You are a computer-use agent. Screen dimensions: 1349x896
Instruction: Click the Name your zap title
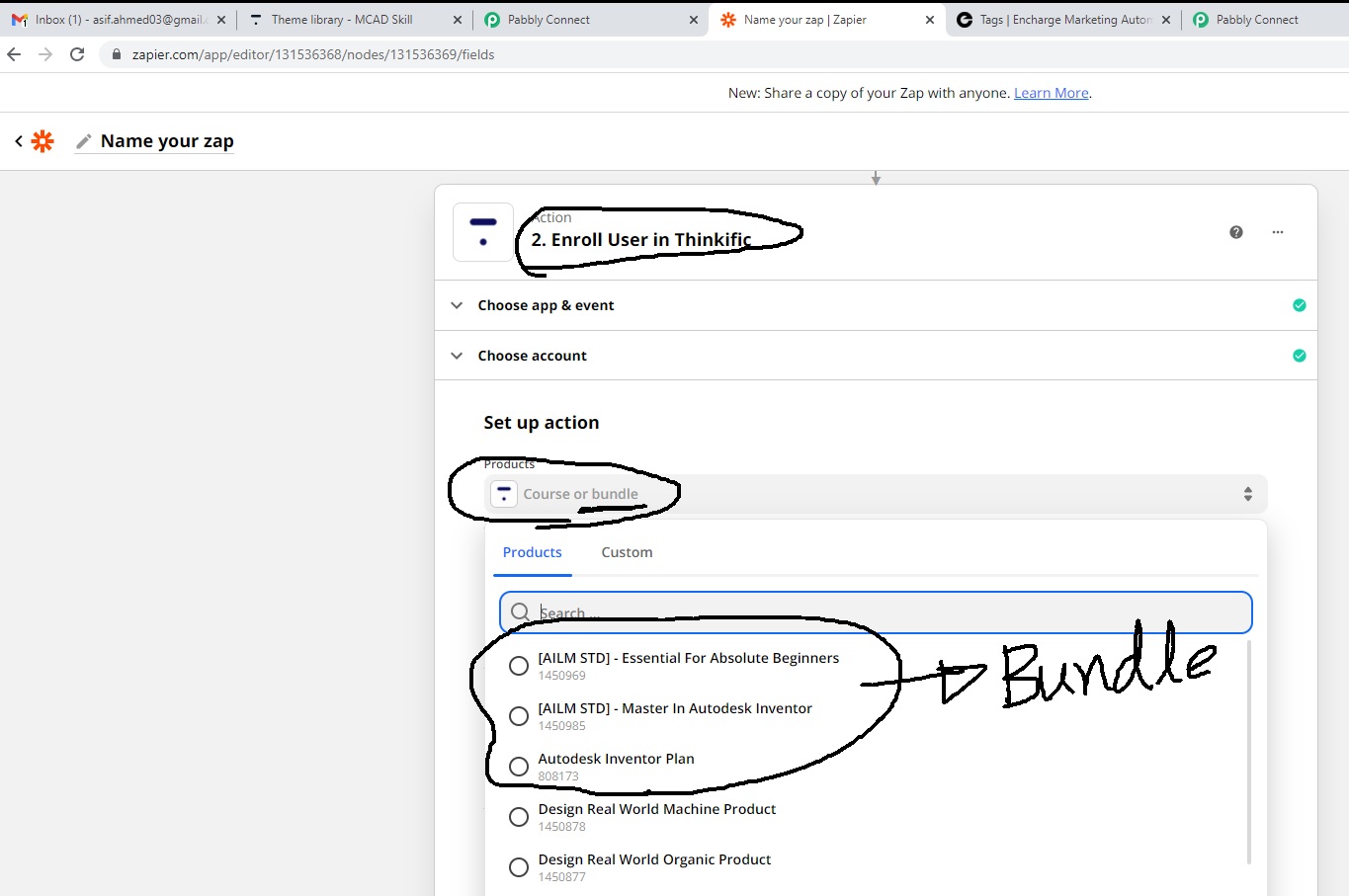(x=167, y=141)
